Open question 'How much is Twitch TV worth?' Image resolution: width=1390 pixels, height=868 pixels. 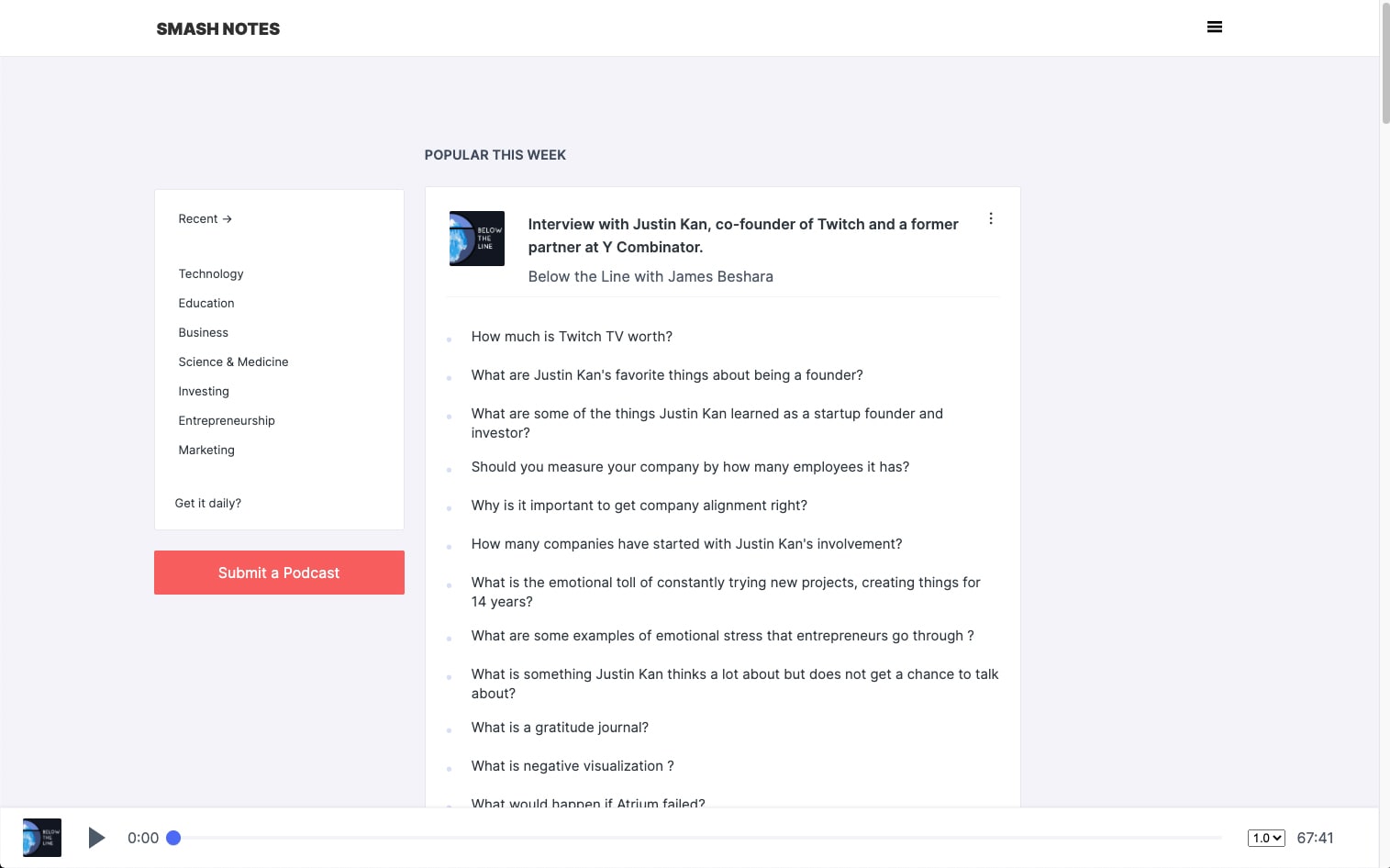572,337
